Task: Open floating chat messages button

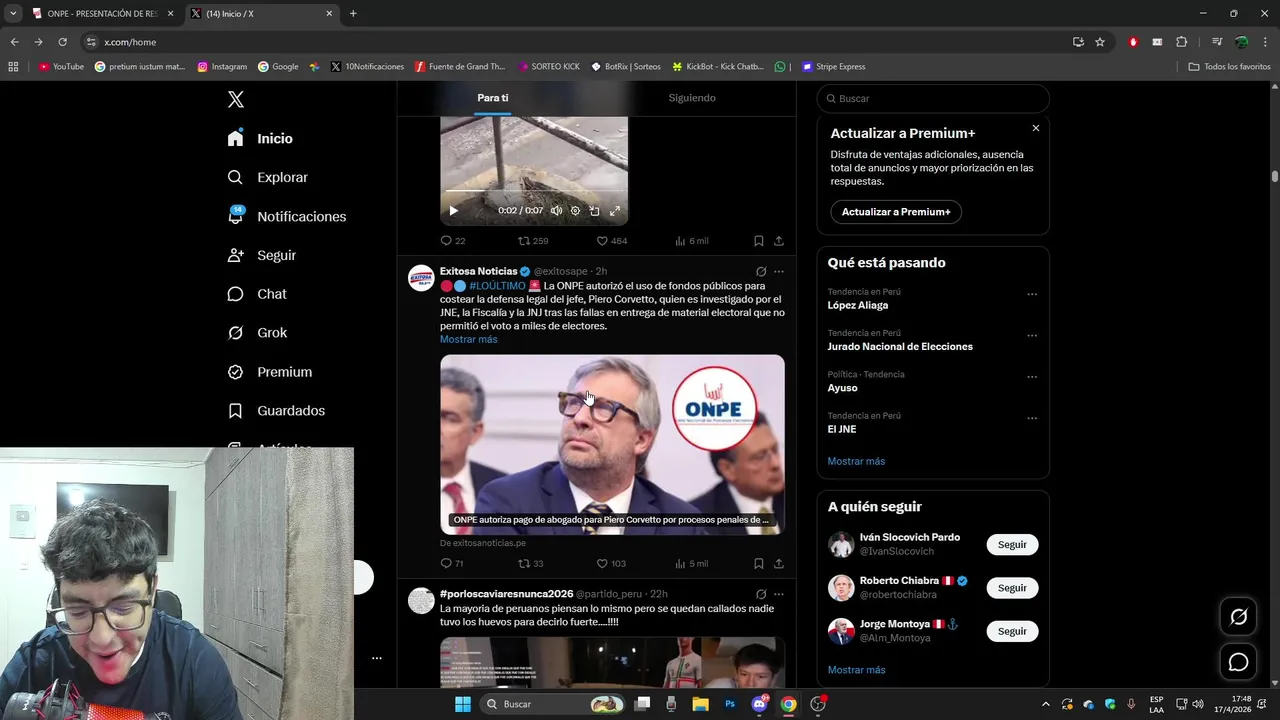Action: [x=1238, y=662]
